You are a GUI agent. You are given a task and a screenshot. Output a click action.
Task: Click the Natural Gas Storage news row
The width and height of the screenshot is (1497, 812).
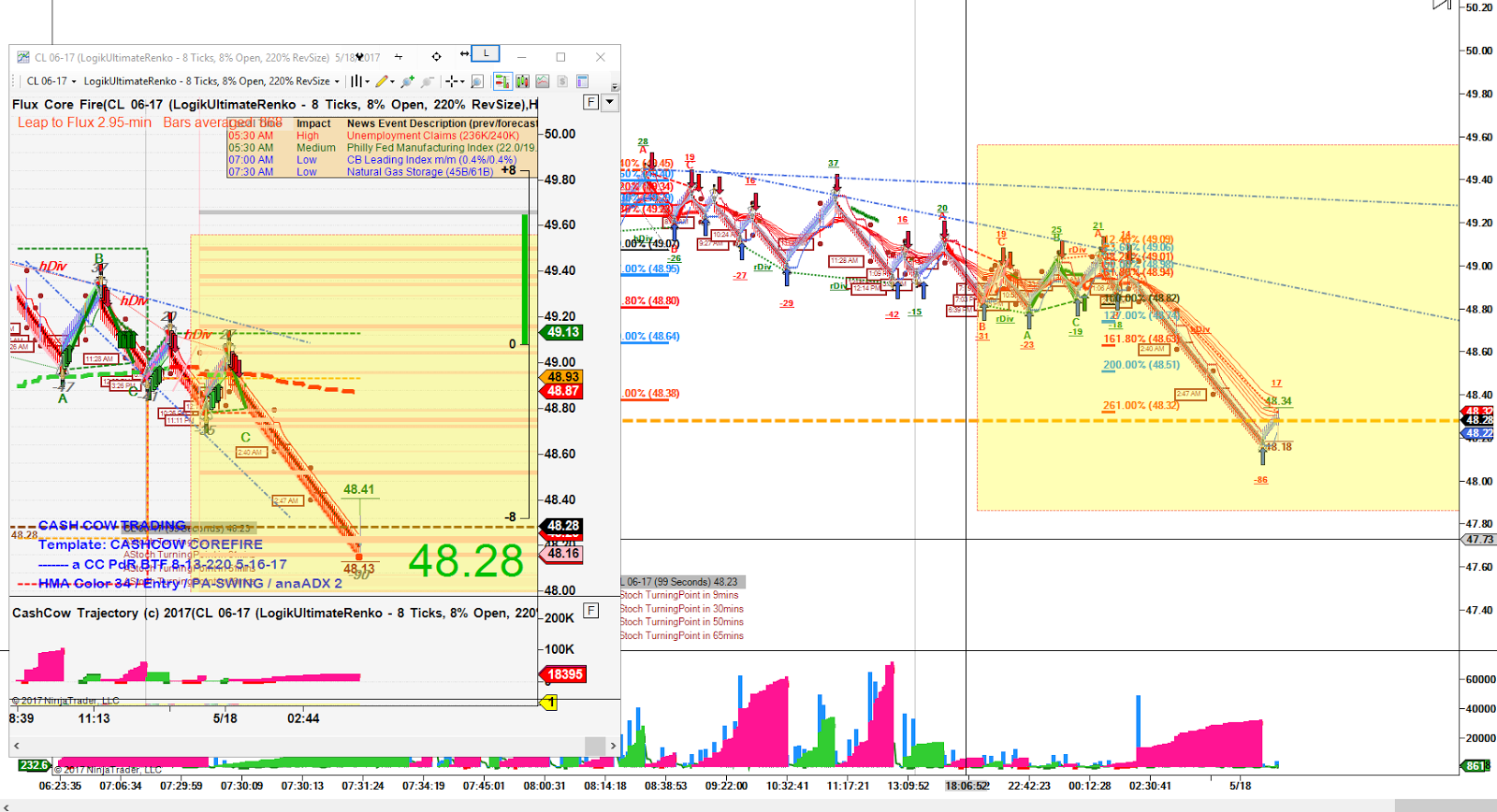382,172
